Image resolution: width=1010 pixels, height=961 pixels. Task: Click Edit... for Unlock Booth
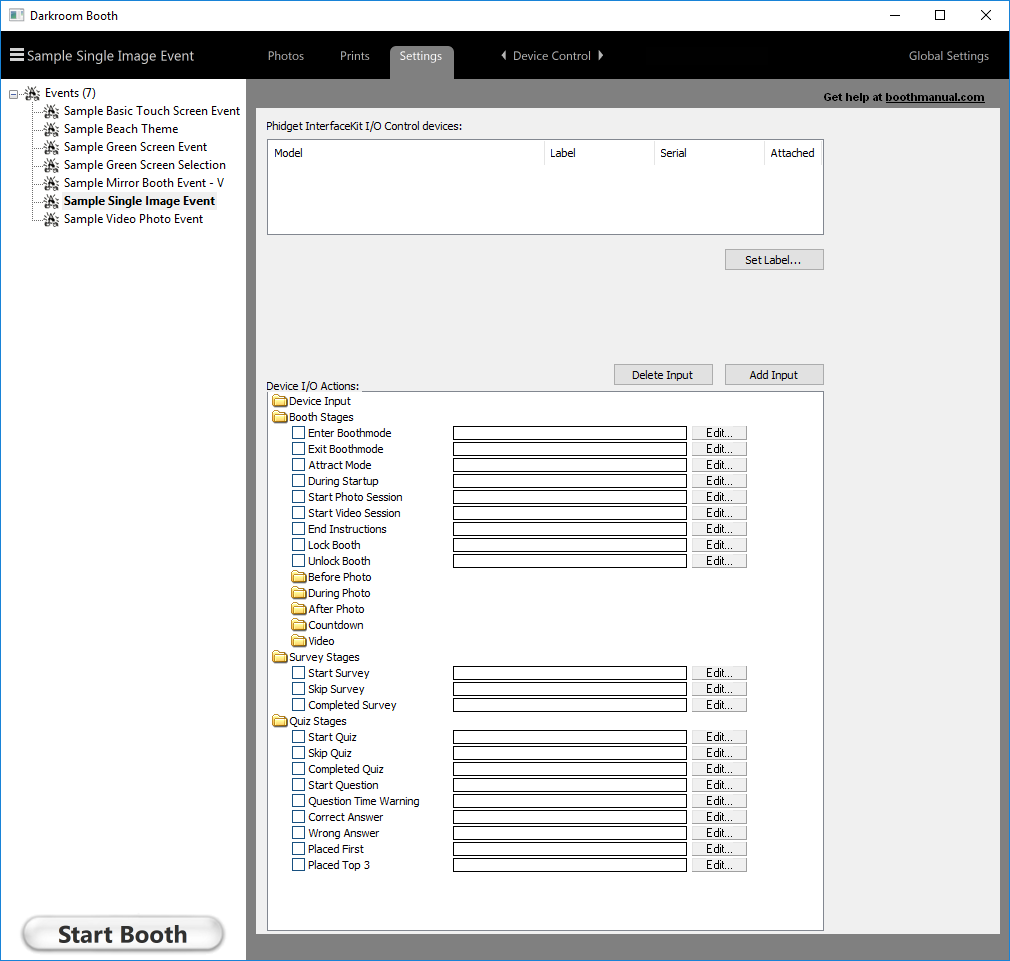[719, 561]
